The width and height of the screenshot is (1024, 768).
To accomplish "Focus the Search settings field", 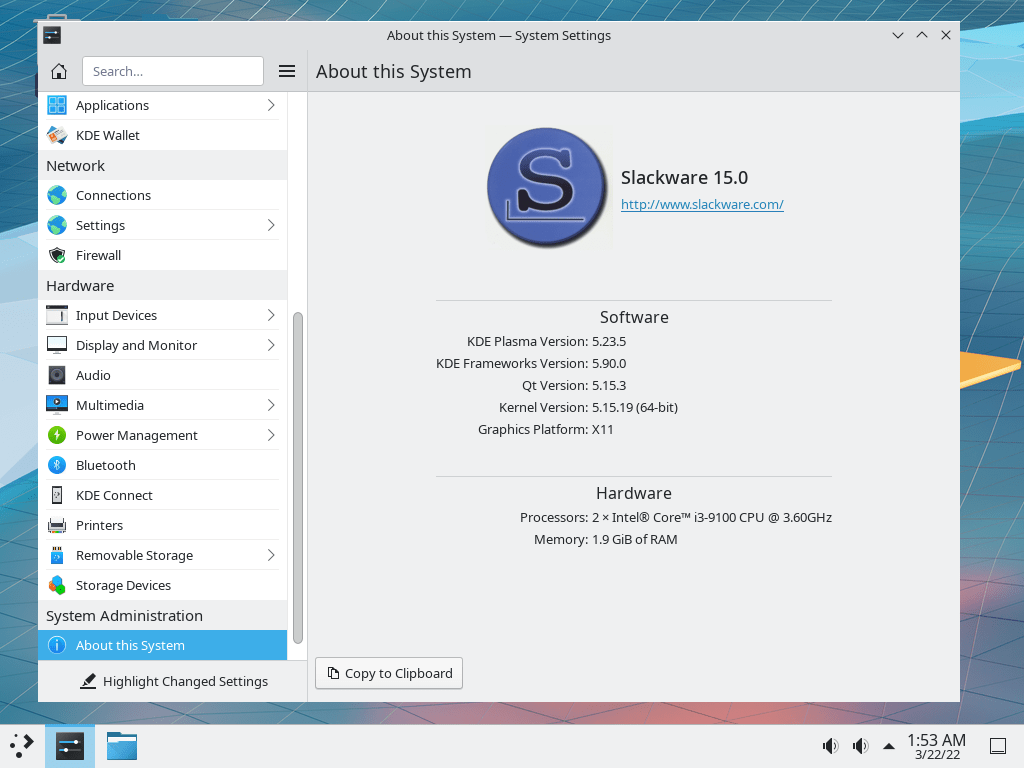I will coord(173,71).
